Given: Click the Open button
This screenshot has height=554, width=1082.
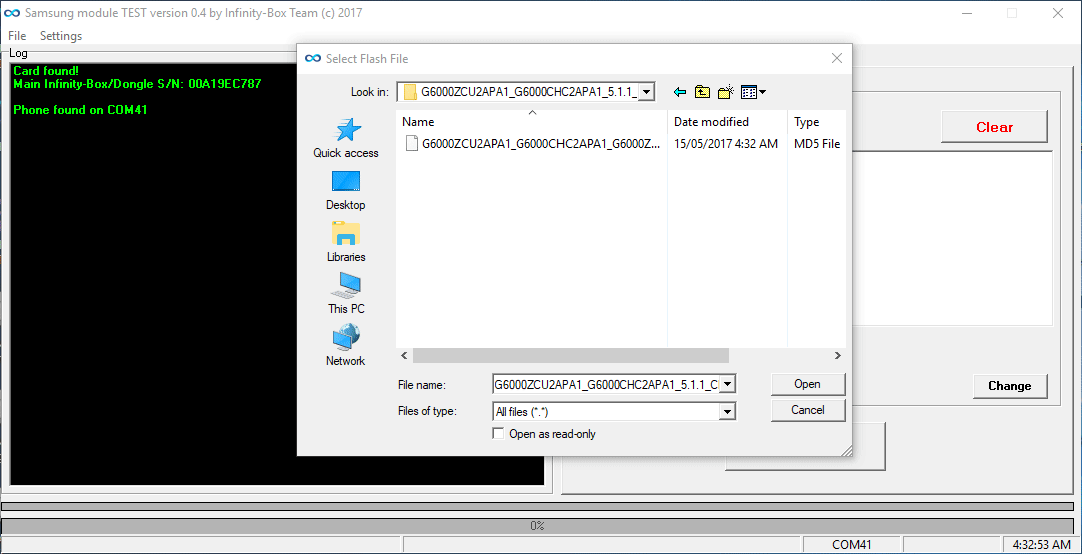Looking at the screenshot, I should 807,384.
